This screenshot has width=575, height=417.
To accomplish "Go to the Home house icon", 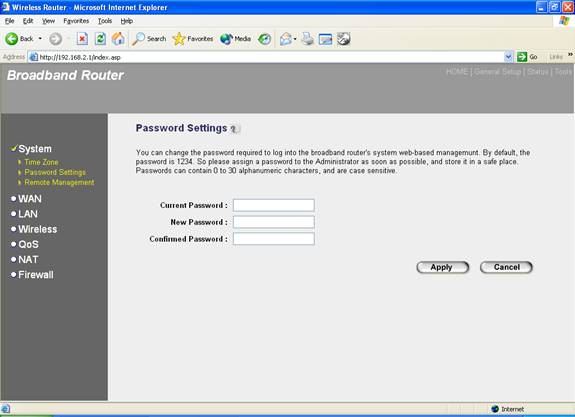I will (x=118, y=39).
